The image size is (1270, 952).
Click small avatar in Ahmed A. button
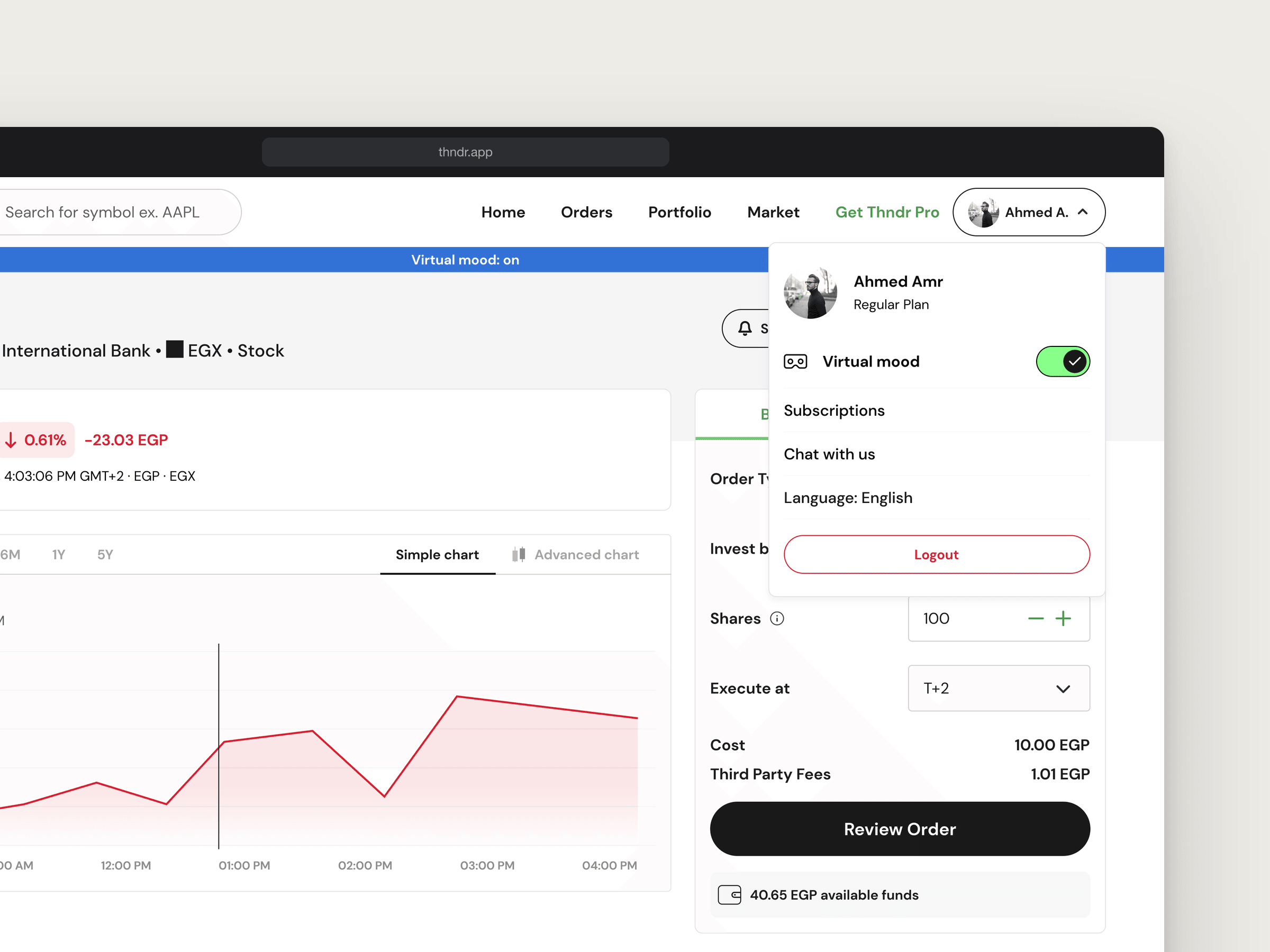983,212
